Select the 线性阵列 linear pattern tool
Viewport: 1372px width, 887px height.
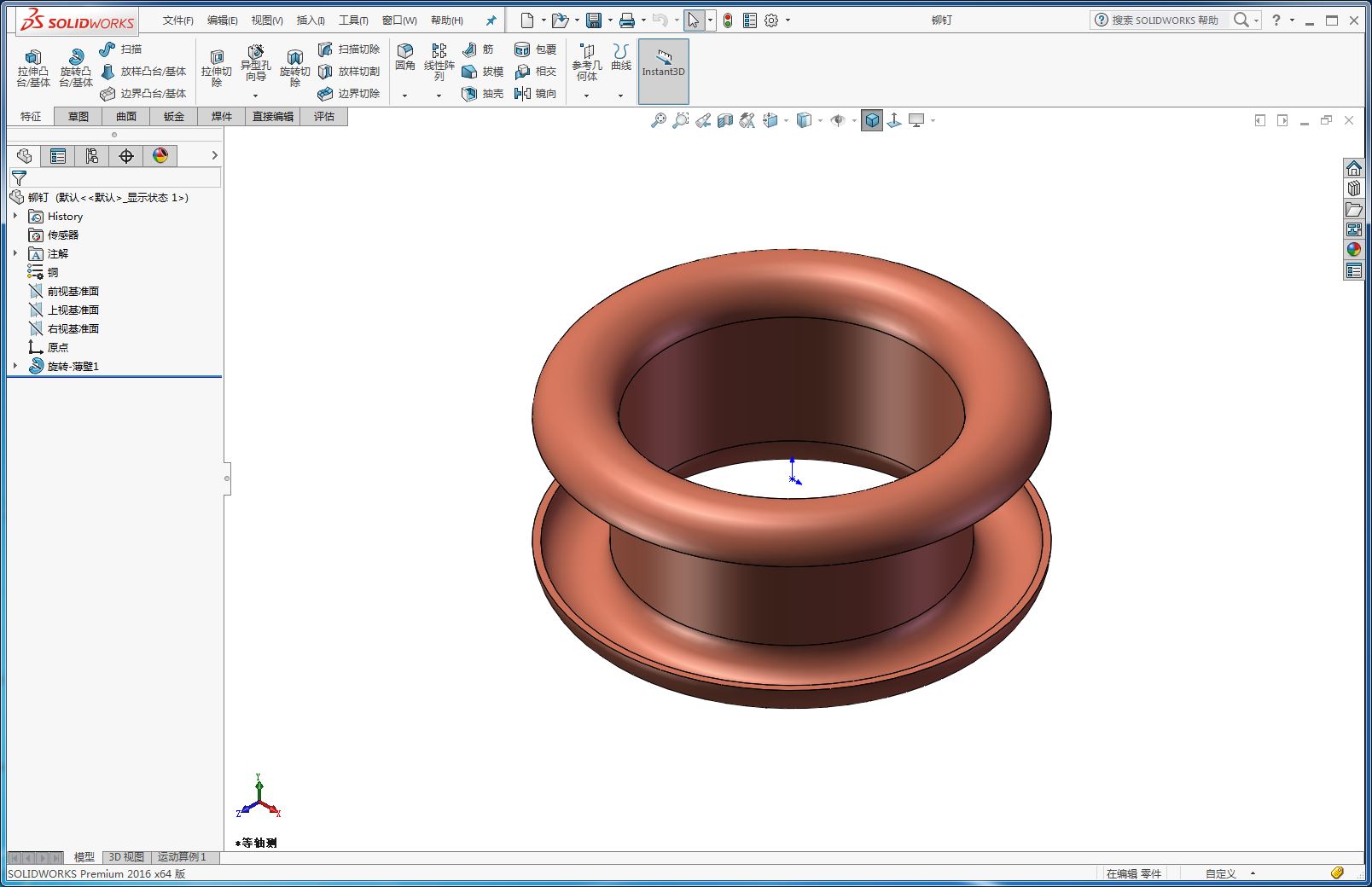coord(439,62)
